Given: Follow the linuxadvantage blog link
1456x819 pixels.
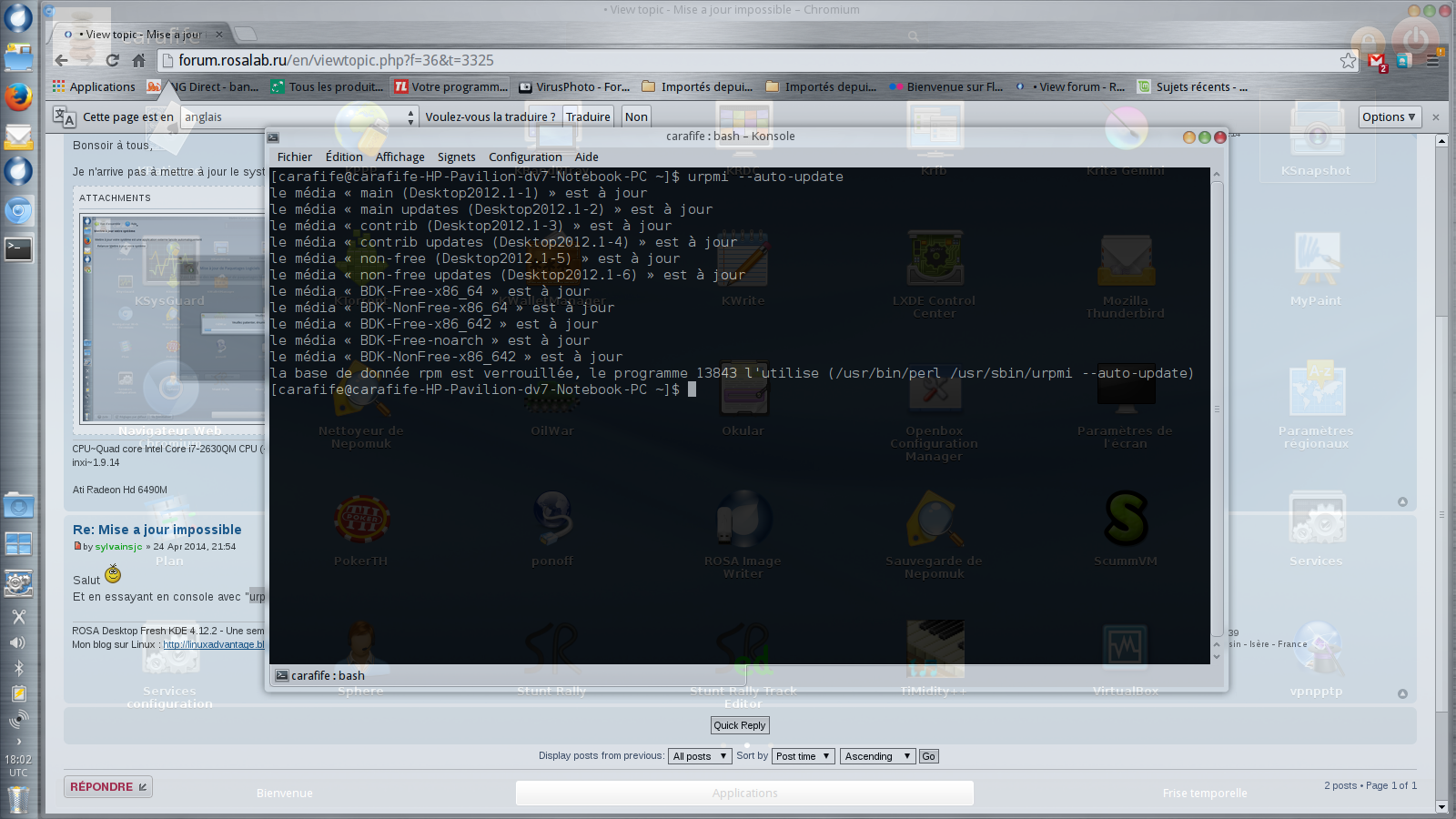Looking at the screenshot, I should tap(214, 644).
